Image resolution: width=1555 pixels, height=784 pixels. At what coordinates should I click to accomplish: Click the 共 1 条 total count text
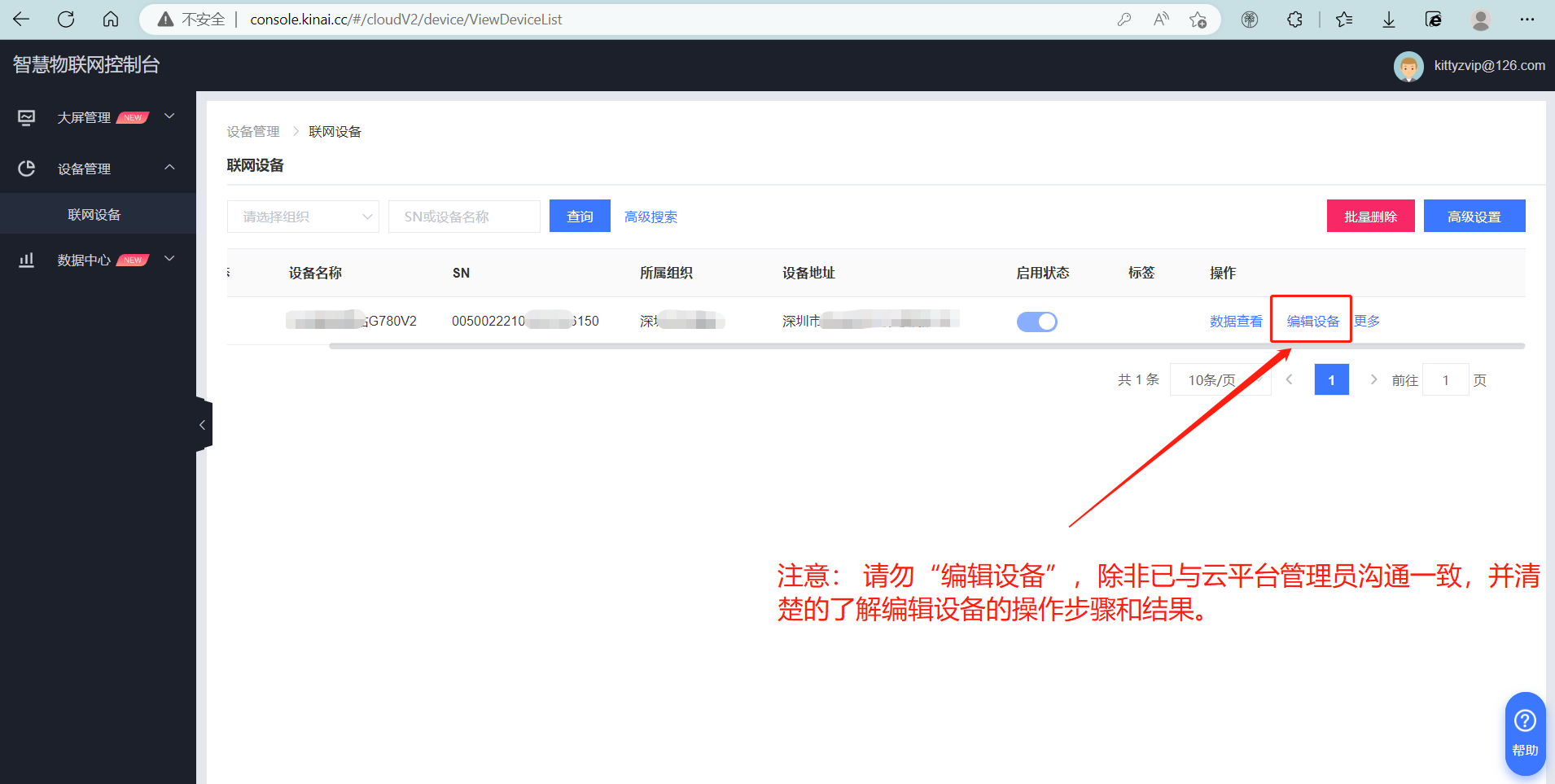1138,379
